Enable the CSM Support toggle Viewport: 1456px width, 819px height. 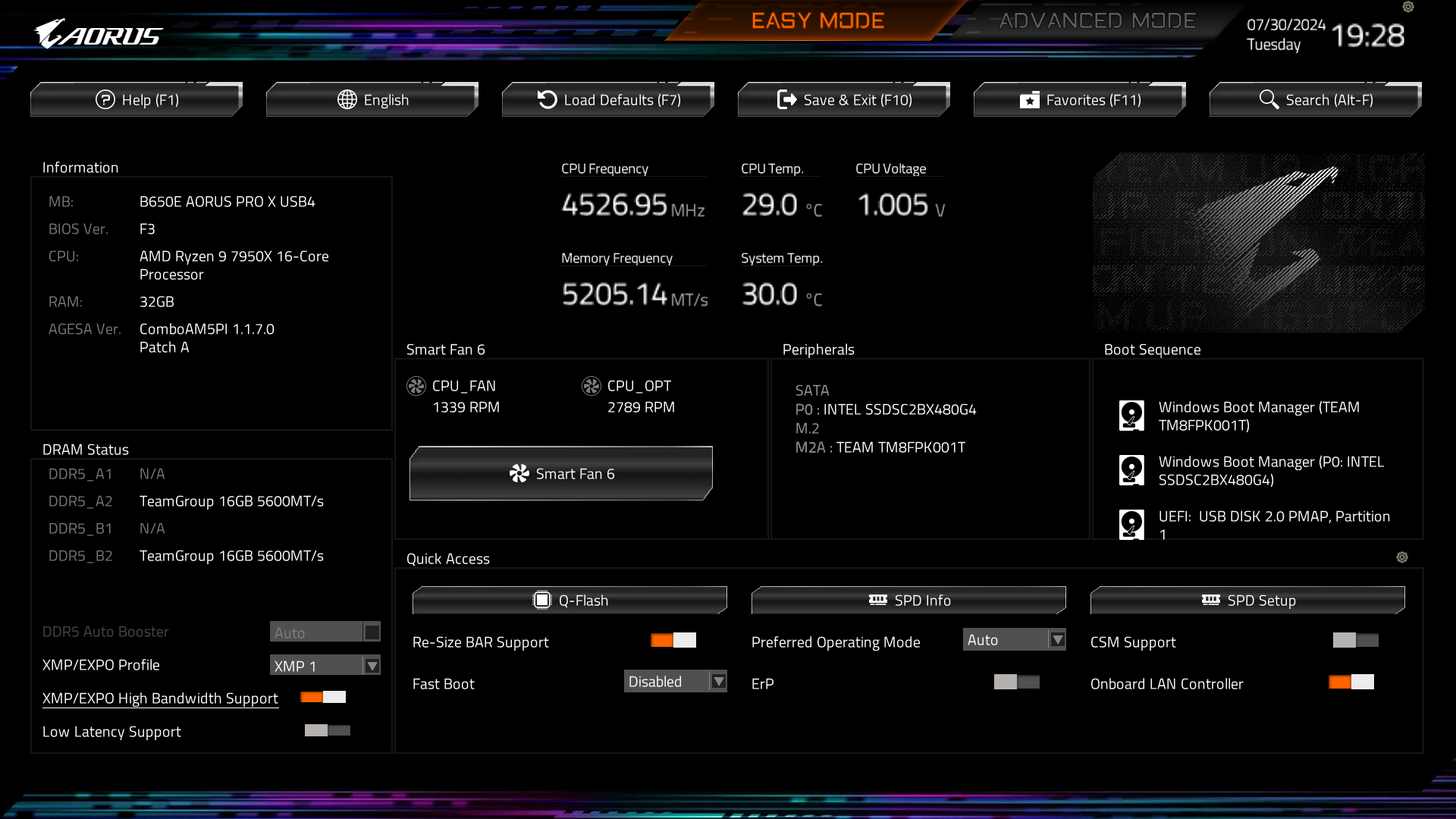(x=1355, y=641)
